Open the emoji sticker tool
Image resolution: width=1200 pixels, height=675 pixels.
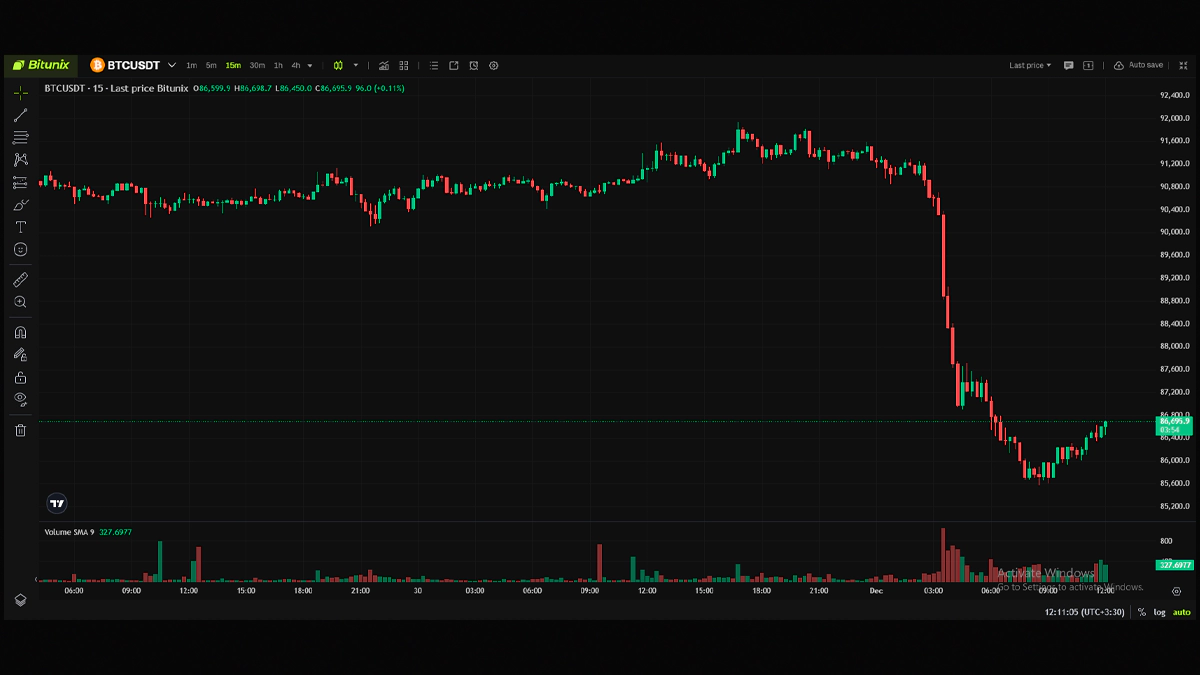pyautogui.click(x=20, y=250)
